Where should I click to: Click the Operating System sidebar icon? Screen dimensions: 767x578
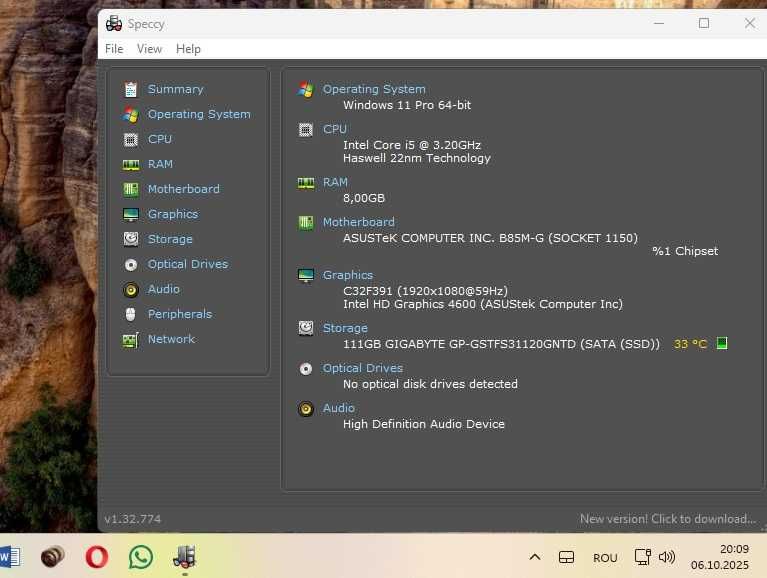(x=131, y=114)
